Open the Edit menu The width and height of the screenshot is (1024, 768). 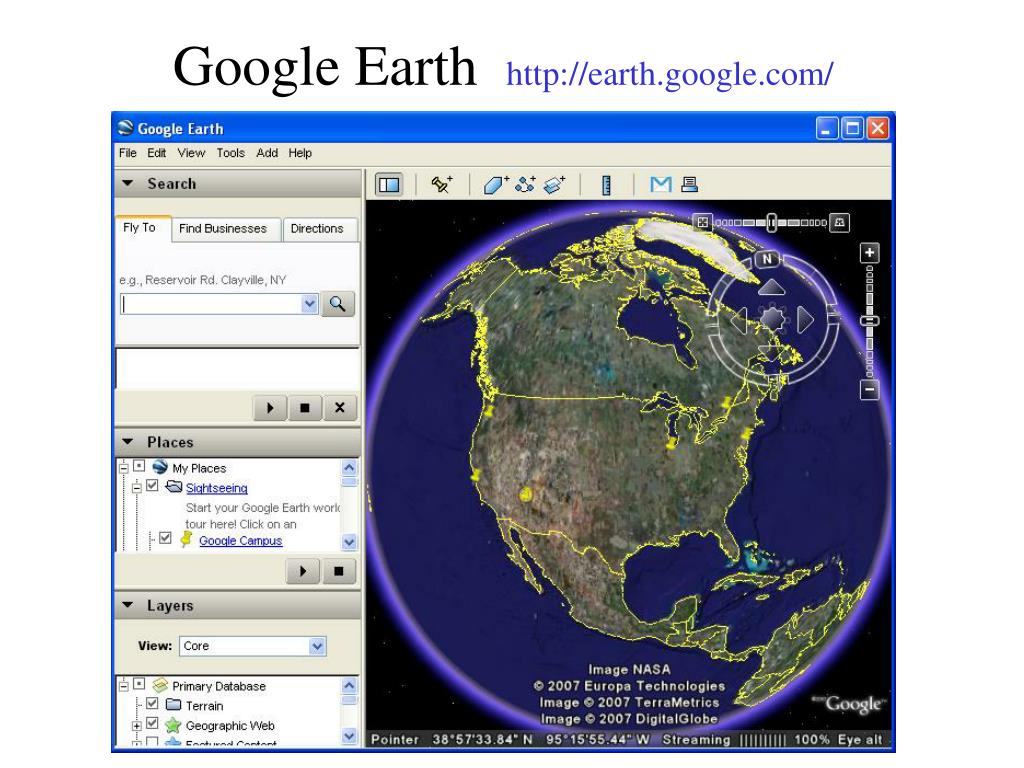coord(156,153)
